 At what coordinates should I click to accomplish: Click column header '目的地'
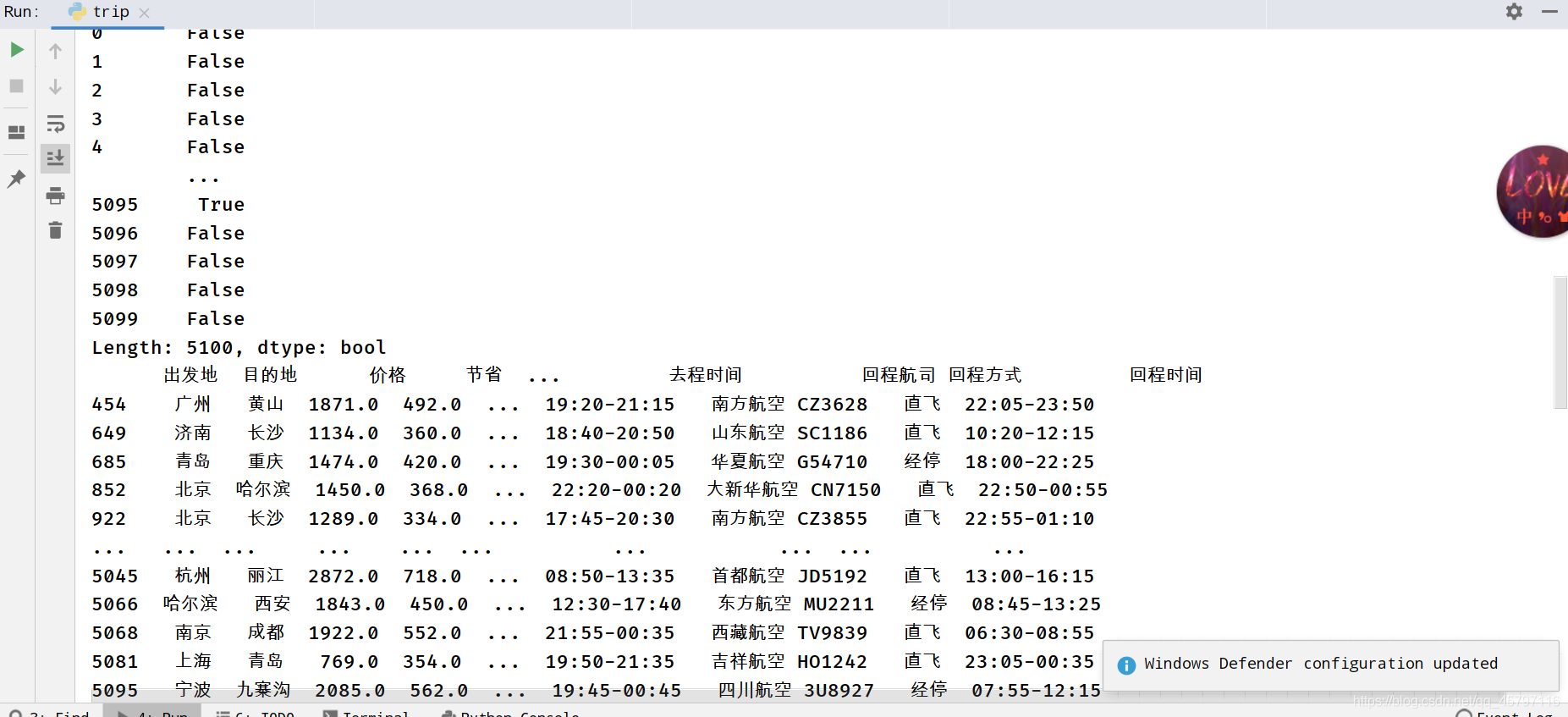click(x=270, y=375)
